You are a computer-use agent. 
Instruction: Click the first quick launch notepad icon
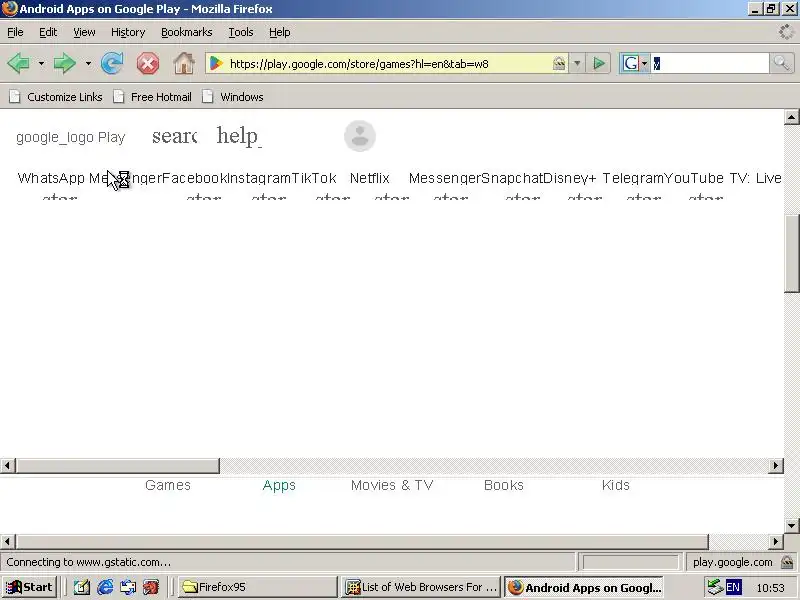tap(82, 587)
